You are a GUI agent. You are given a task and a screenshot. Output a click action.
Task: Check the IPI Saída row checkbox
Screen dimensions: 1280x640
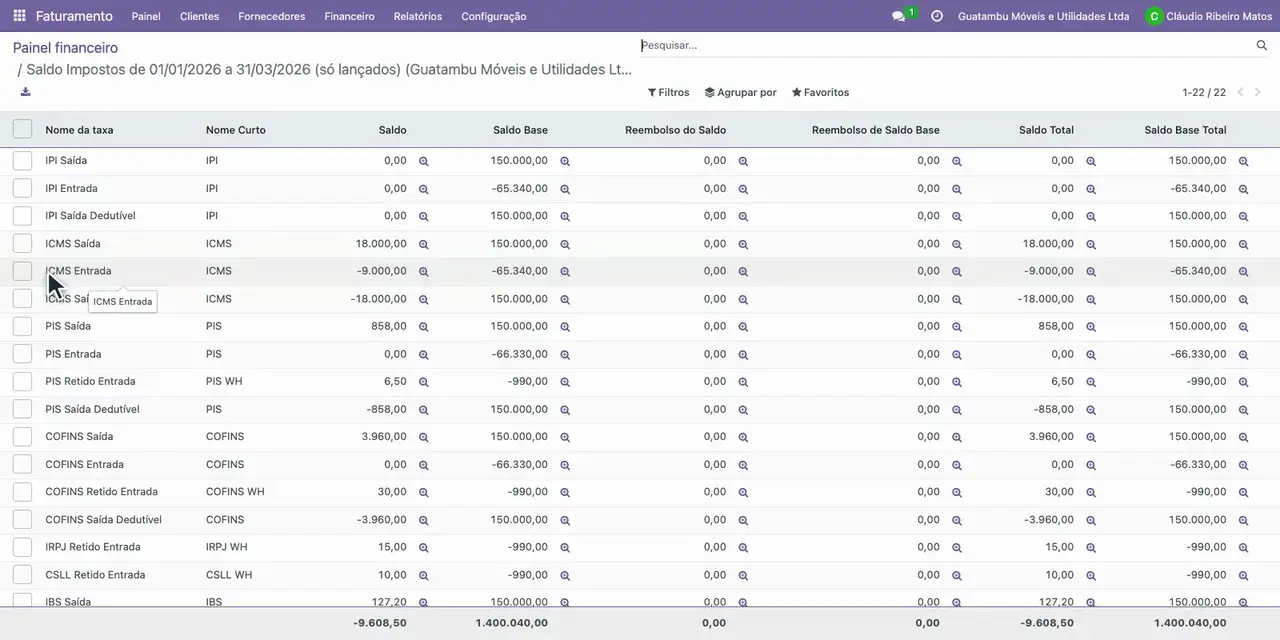click(22, 160)
